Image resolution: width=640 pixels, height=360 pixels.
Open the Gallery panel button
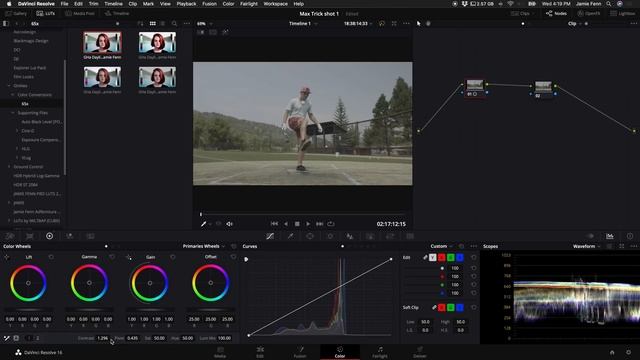pyautogui.click(x=16, y=13)
